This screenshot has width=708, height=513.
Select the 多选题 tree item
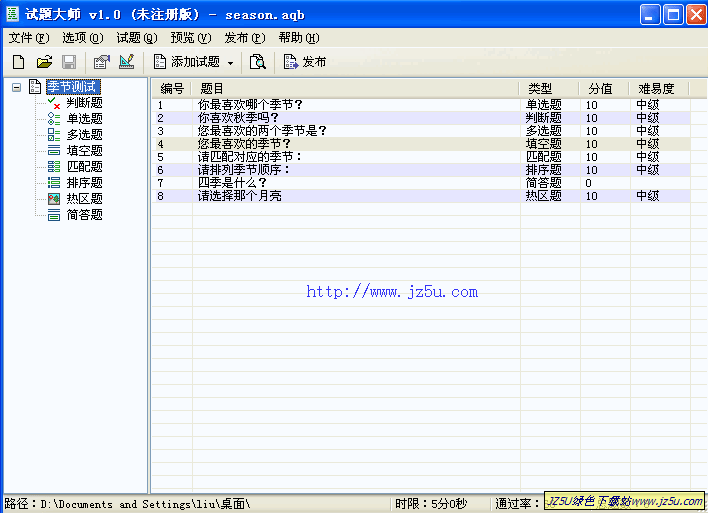84,135
